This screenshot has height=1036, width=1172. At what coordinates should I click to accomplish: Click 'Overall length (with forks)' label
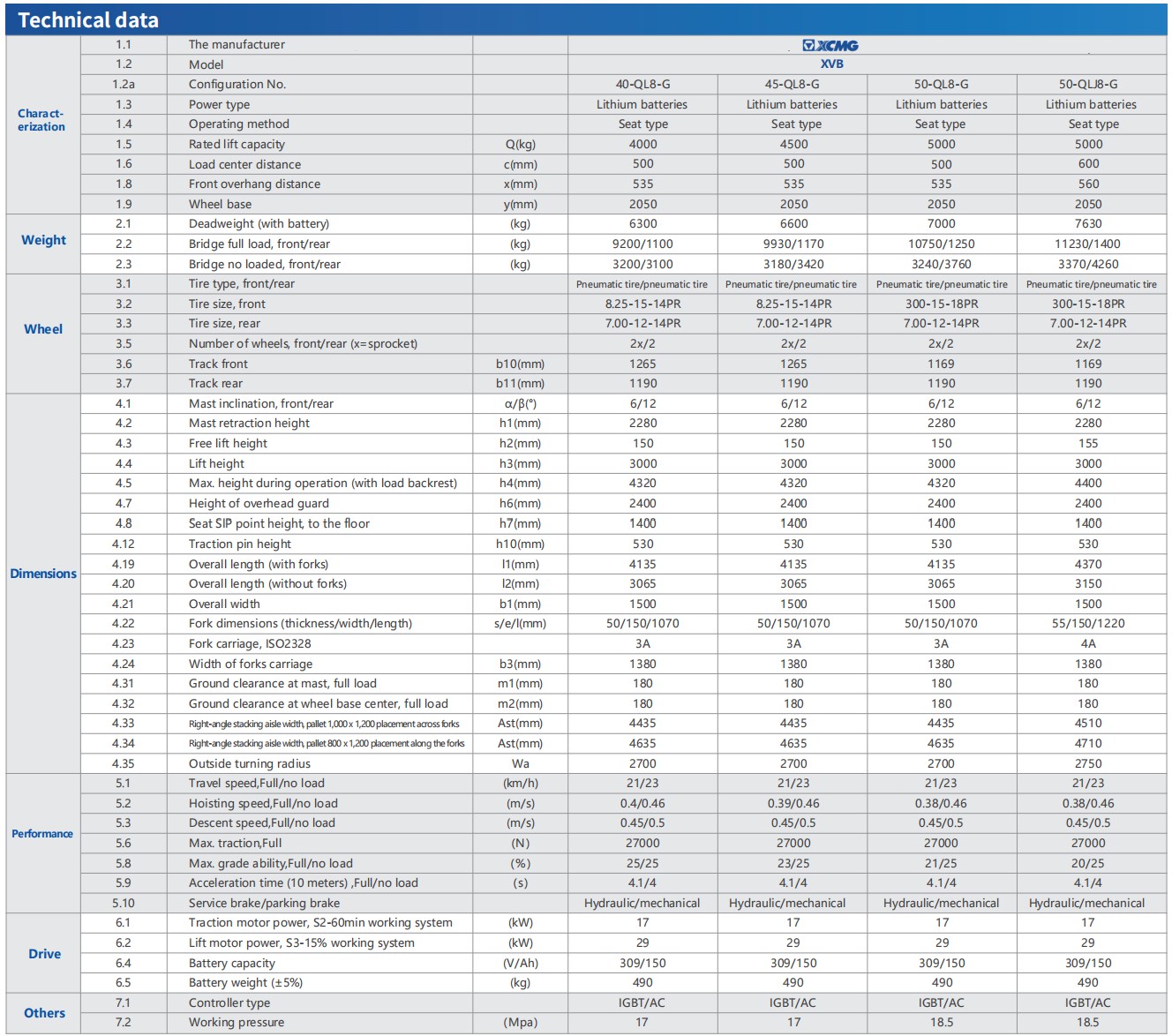[259, 565]
